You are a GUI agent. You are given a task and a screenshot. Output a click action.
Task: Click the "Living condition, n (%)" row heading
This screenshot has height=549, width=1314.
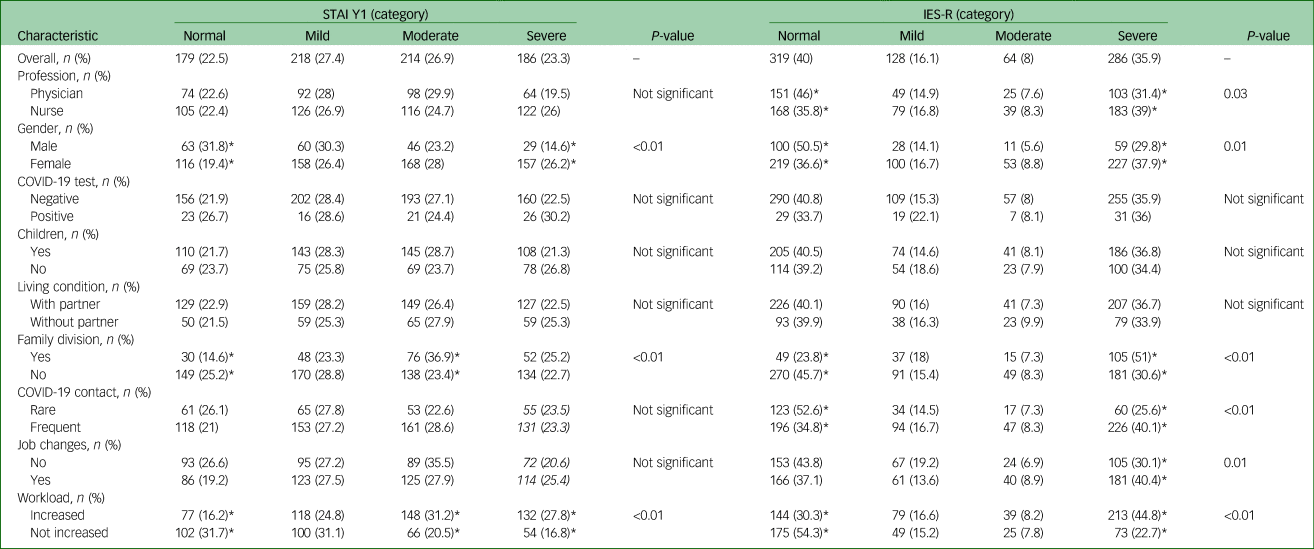click(x=70, y=287)
